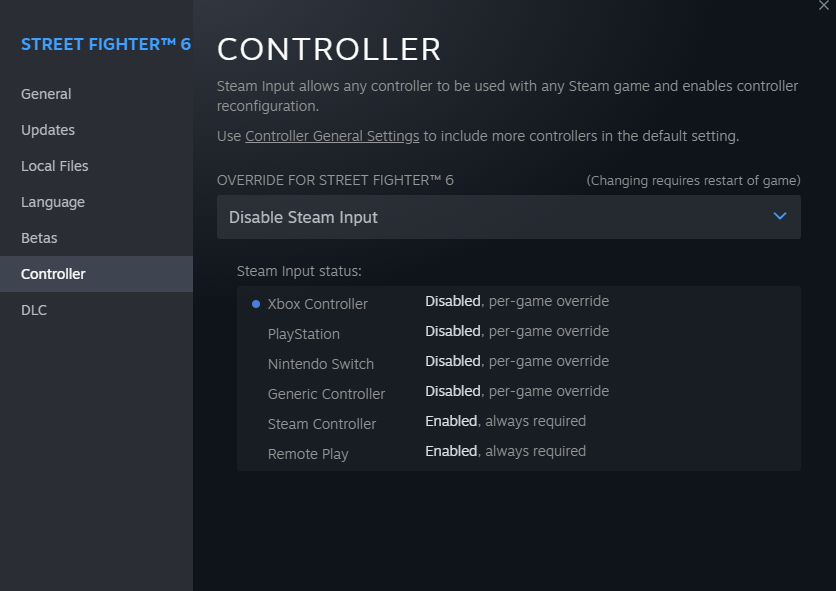Click the Xbox Controller status row
The image size is (836, 591).
318,304
